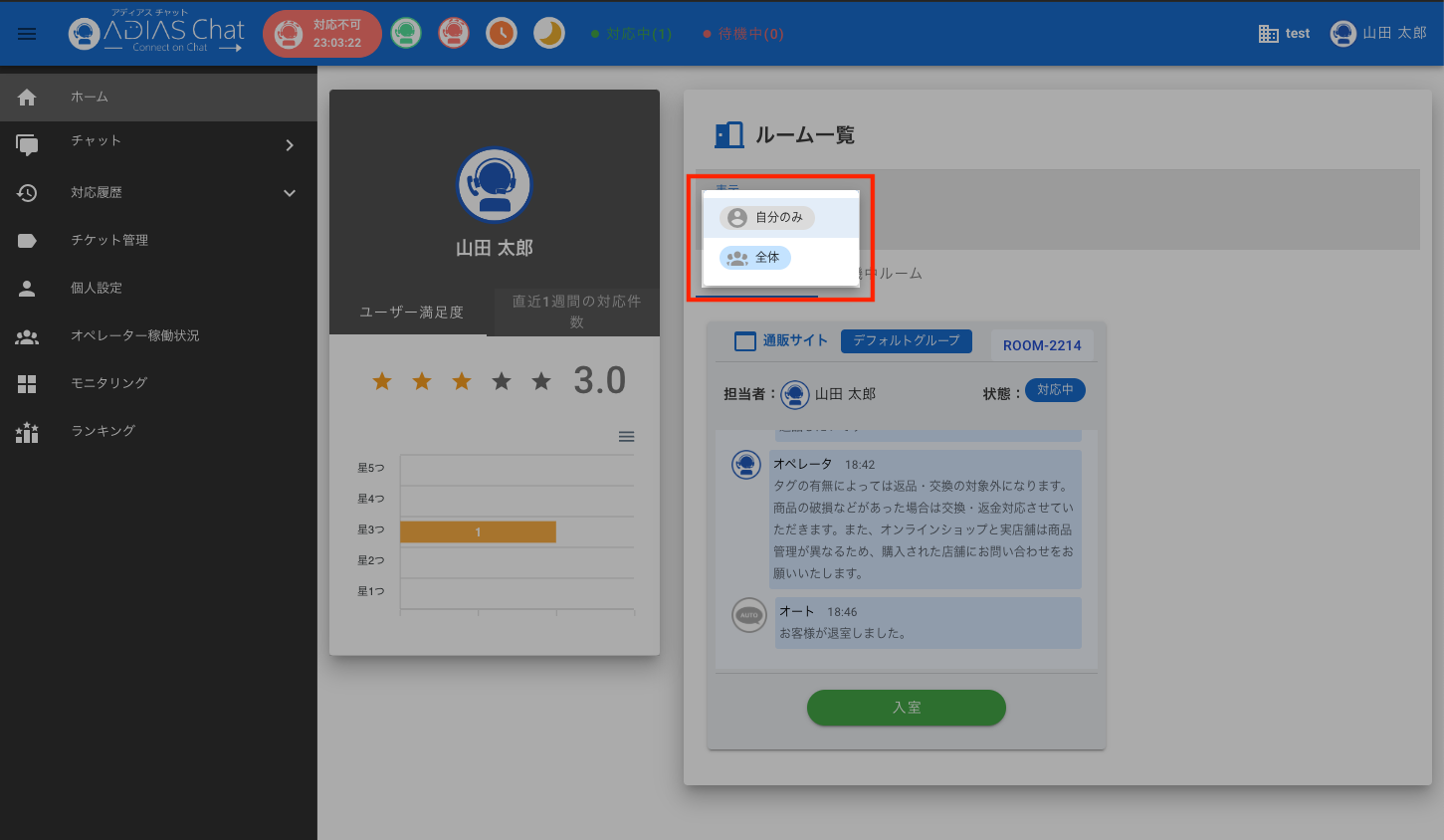Choose 全体 option in the dropdown list
Image resolution: width=1444 pixels, height=840 pixels.
755,259
